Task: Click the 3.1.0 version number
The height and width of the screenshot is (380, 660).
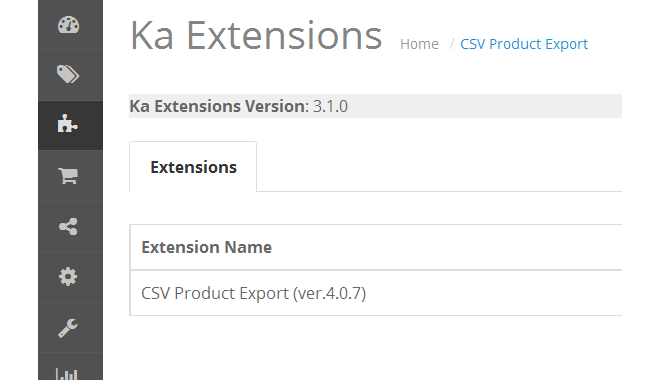Action: [330, 106]
